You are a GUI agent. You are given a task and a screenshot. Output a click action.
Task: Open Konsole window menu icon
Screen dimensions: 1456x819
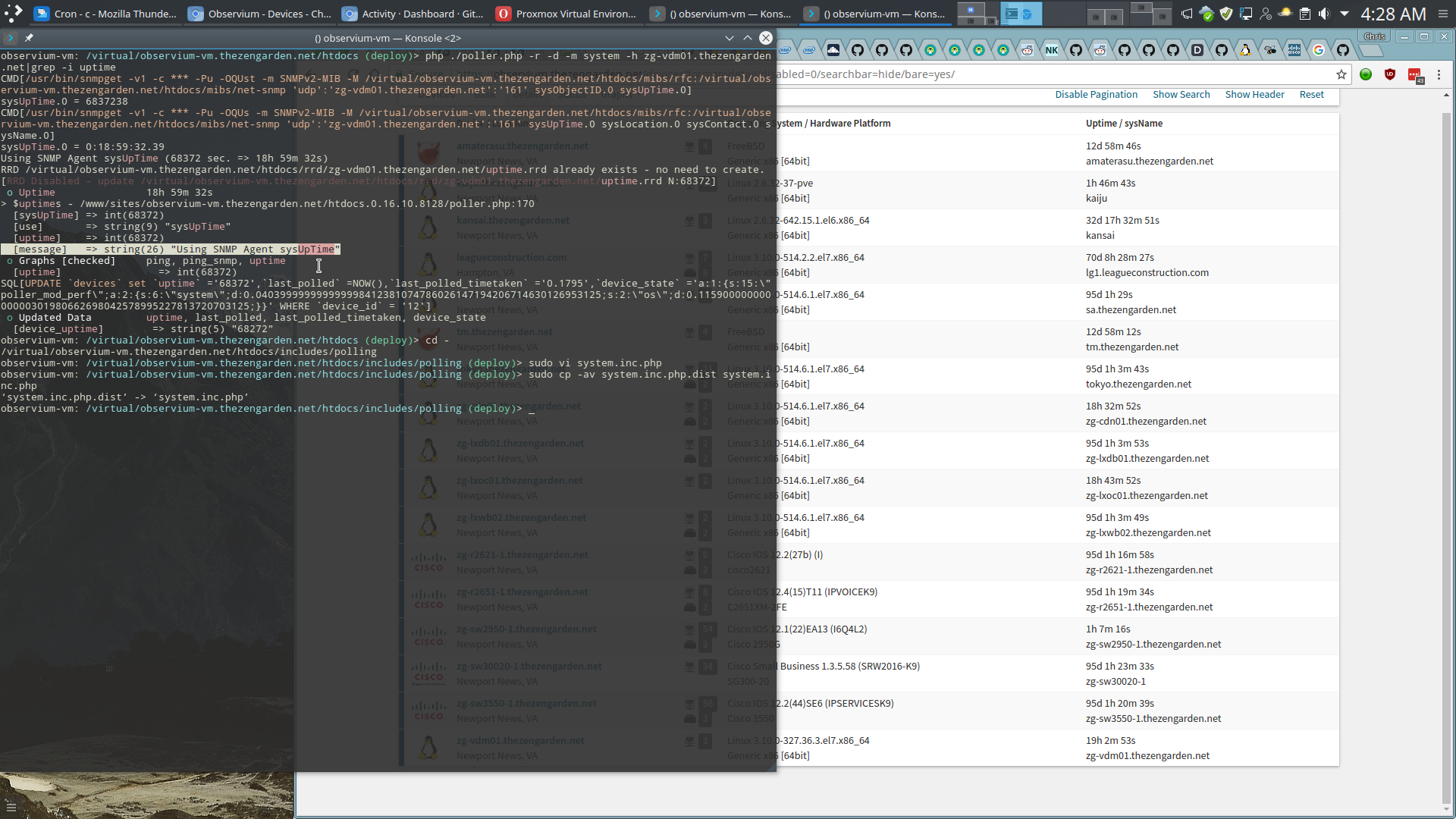[10, 38]
